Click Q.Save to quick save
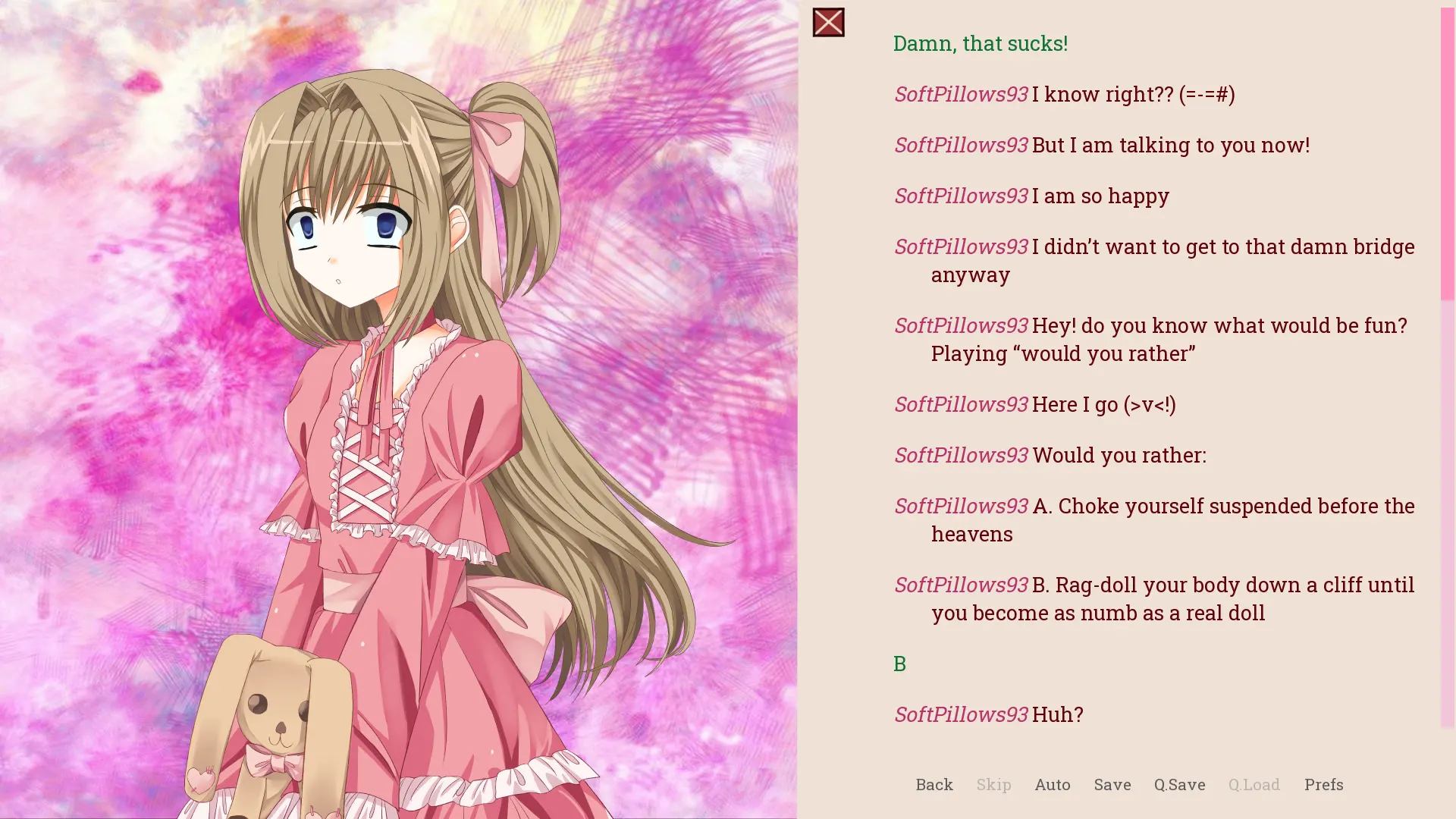 tap(1179, 784)
